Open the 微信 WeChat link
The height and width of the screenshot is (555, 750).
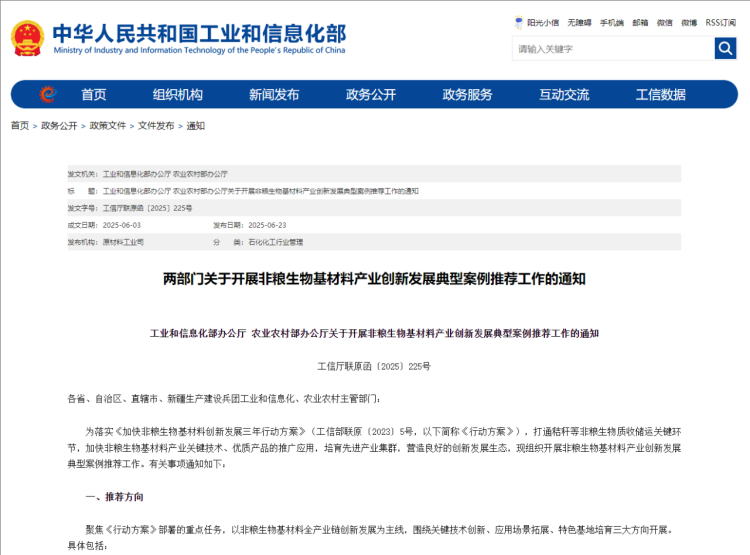(x=665, y=22)
